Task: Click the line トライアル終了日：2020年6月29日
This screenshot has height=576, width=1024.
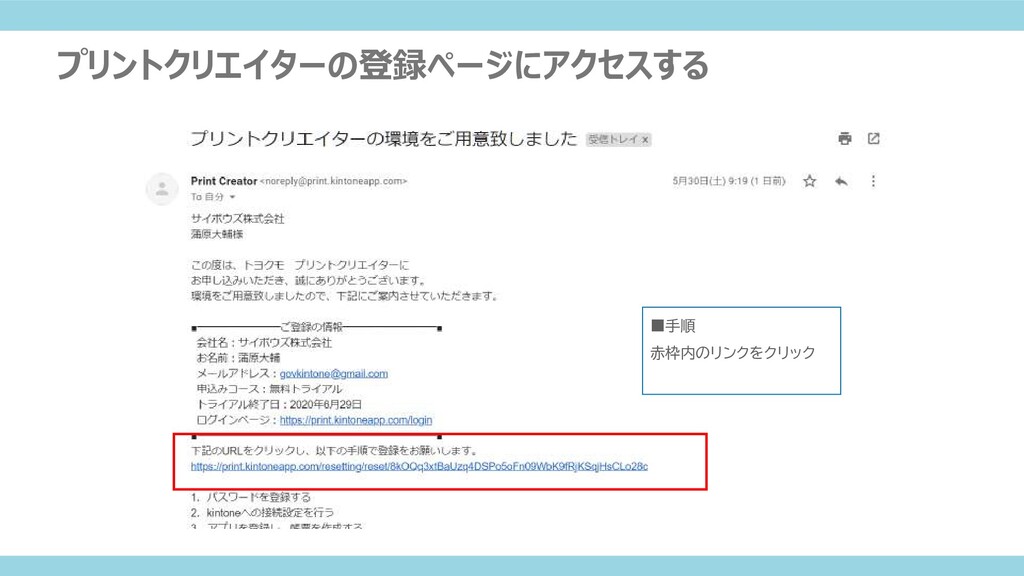Action: click(x=279, y=404)
